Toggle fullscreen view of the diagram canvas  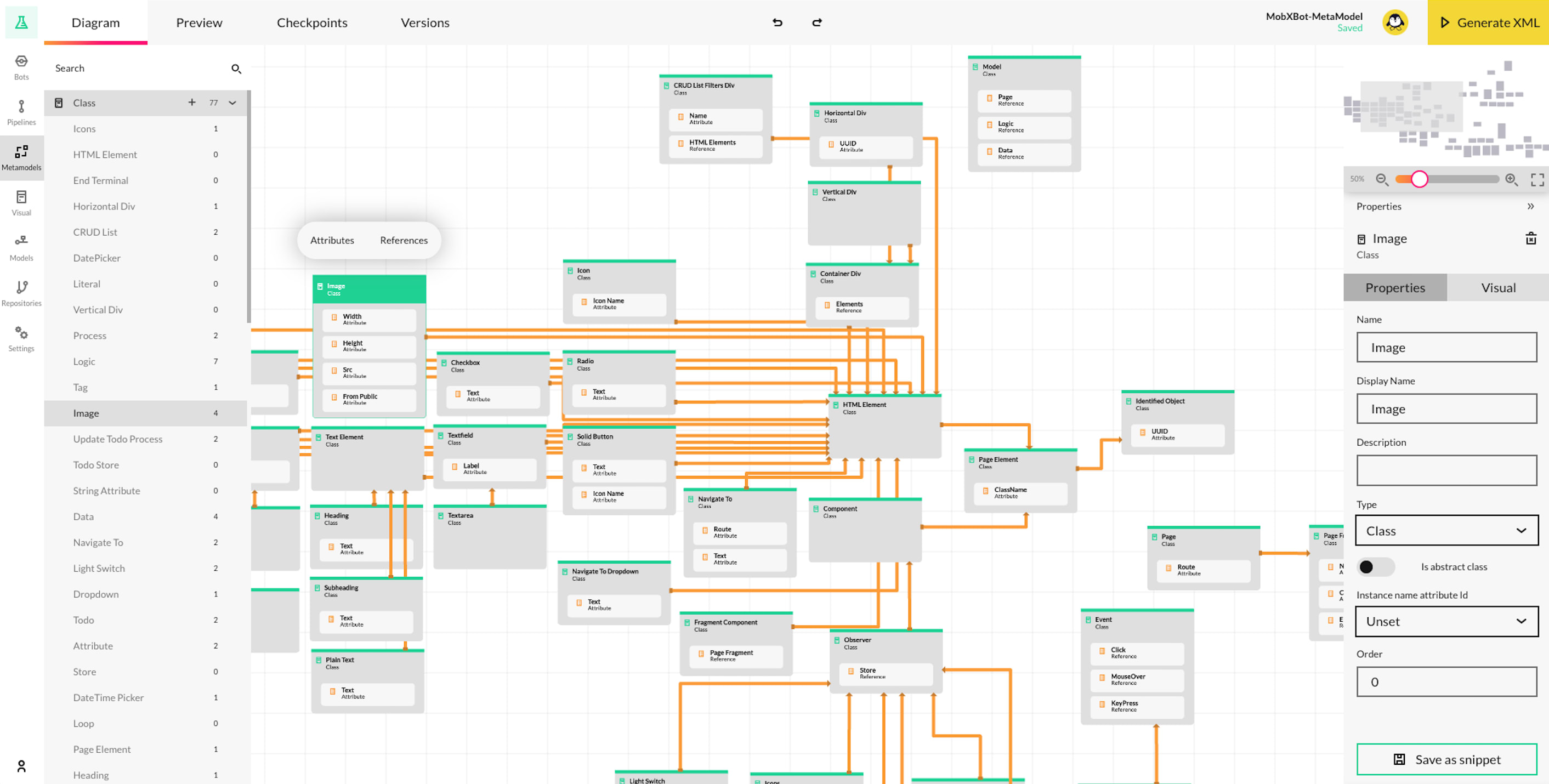(x=1537, y=179)
